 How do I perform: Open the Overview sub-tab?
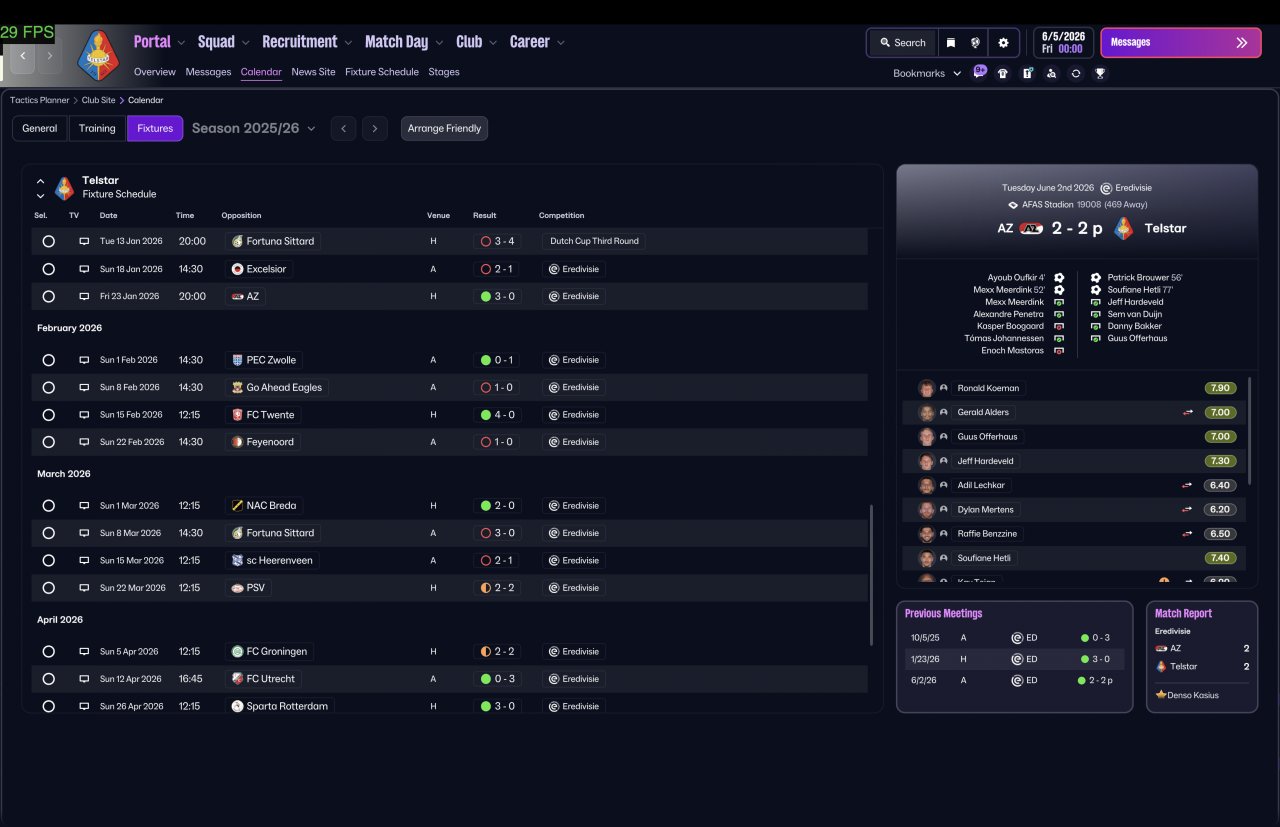click(x=155, y=72)
